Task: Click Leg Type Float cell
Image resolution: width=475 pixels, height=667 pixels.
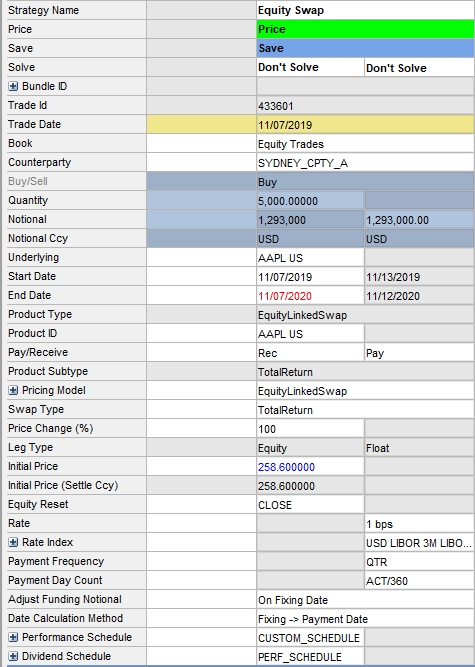Action: (x=419, y=448)
